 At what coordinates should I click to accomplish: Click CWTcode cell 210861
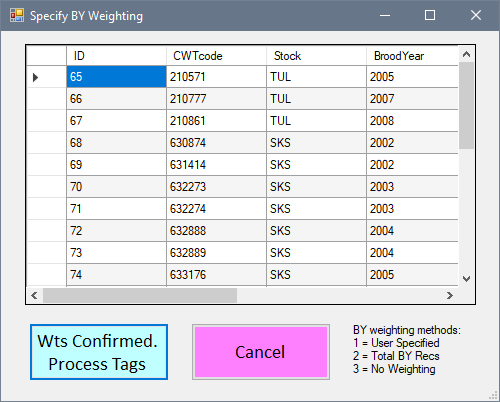[x=216, y=121]
